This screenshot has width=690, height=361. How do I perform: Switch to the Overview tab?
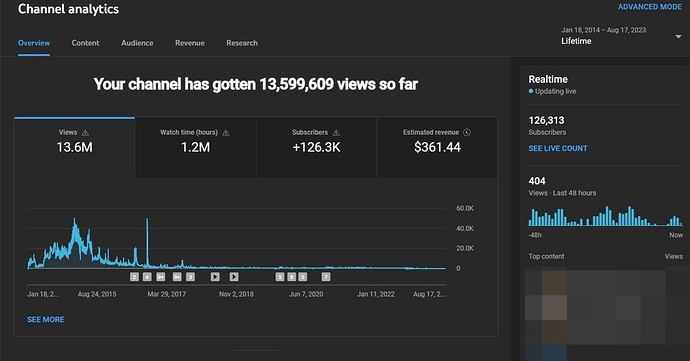(x=34, y=43)
